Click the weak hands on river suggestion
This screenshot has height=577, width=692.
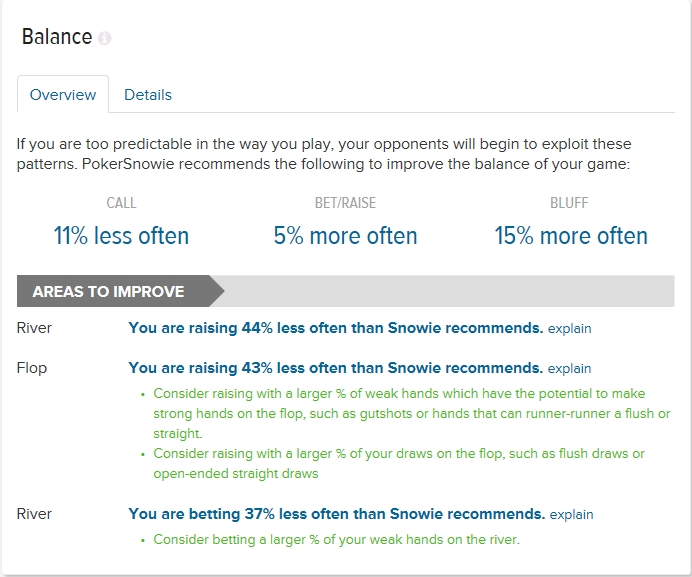coord(336,539)
